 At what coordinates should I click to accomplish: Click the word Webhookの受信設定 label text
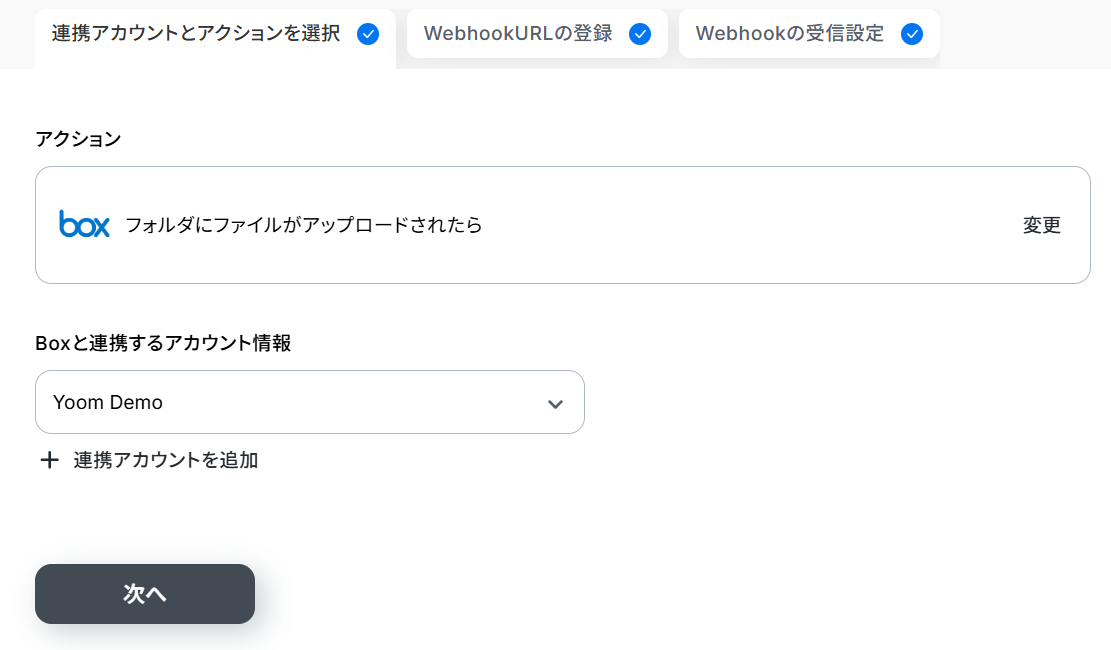[x=789, y=34]
